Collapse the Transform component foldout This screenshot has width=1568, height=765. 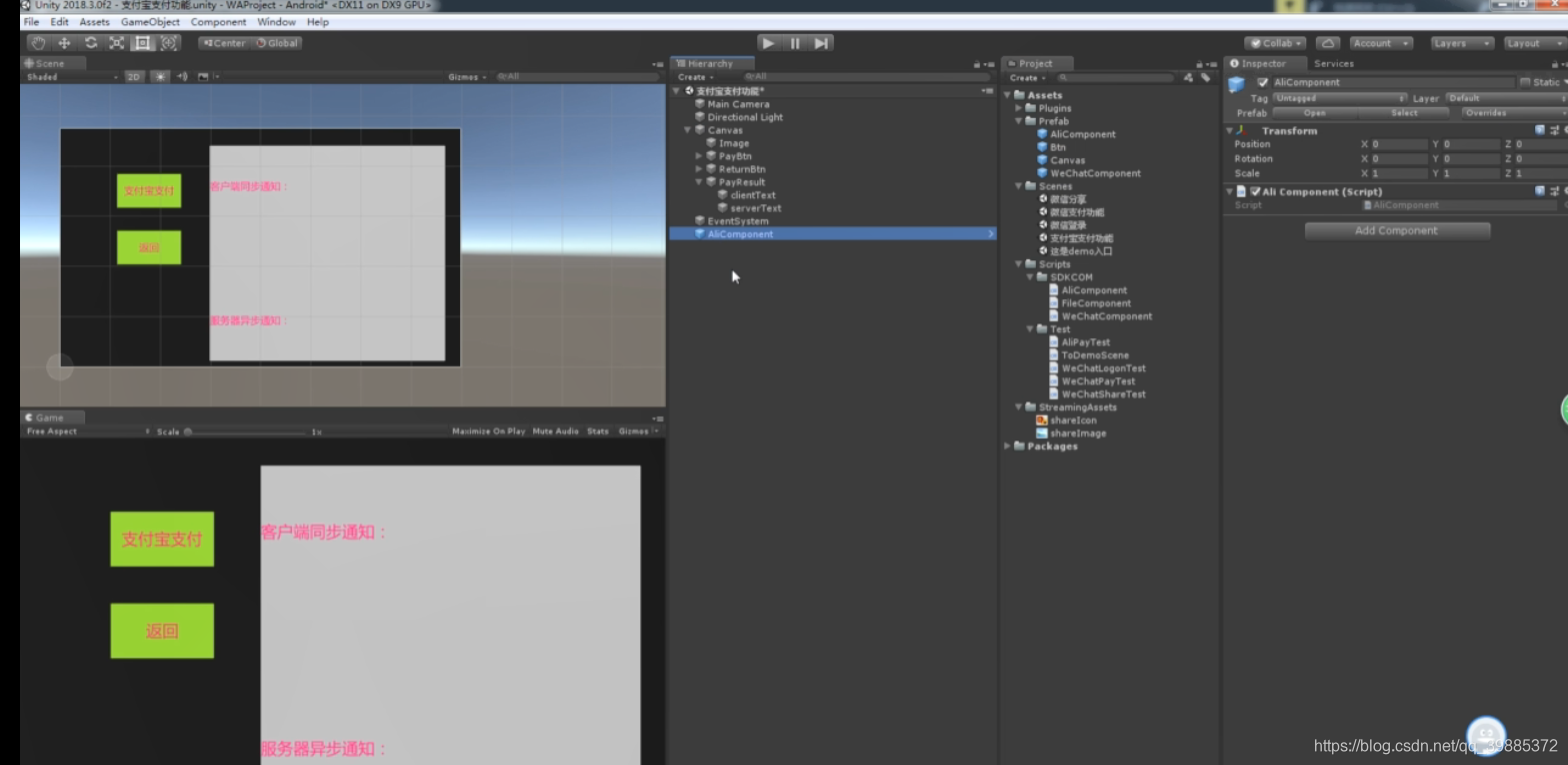click(1229, 130)
